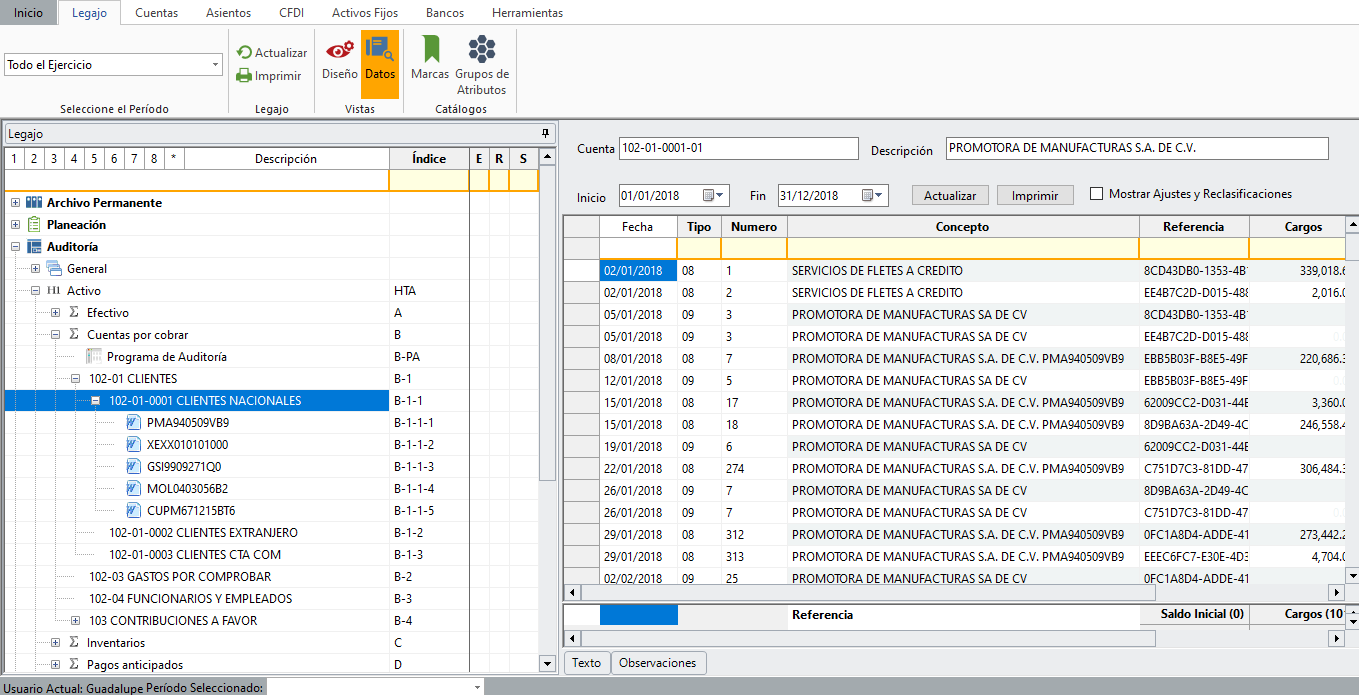1359x695 pixels.
Task: Expand the Archivo Permanente node
Action: (x=15, y=203)
